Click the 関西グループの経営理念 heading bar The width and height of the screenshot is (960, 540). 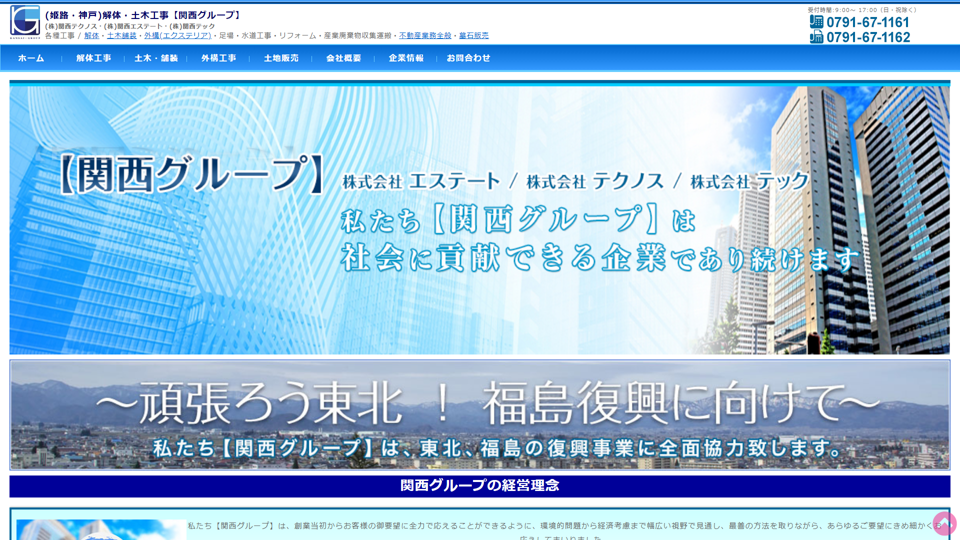479,486
